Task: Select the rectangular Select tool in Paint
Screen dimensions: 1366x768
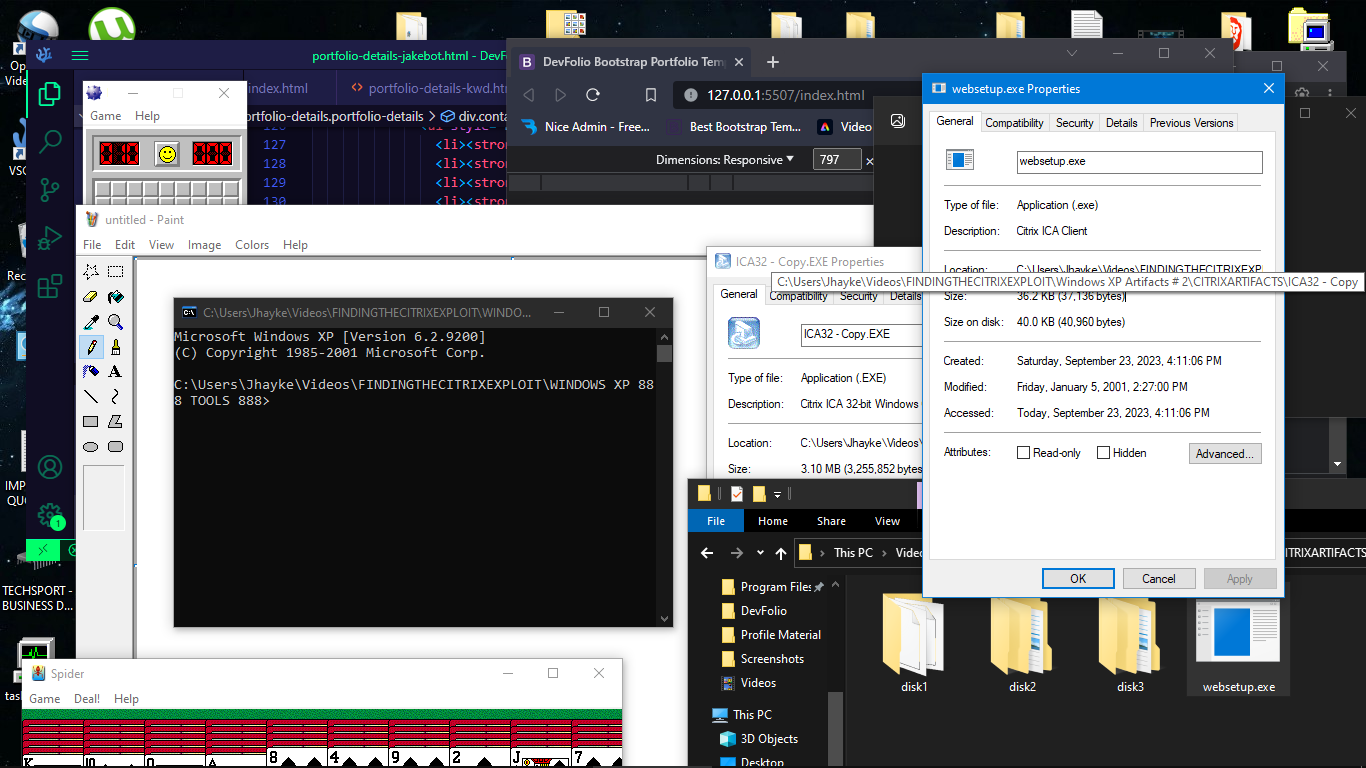Action: click(x=116, y=272)
